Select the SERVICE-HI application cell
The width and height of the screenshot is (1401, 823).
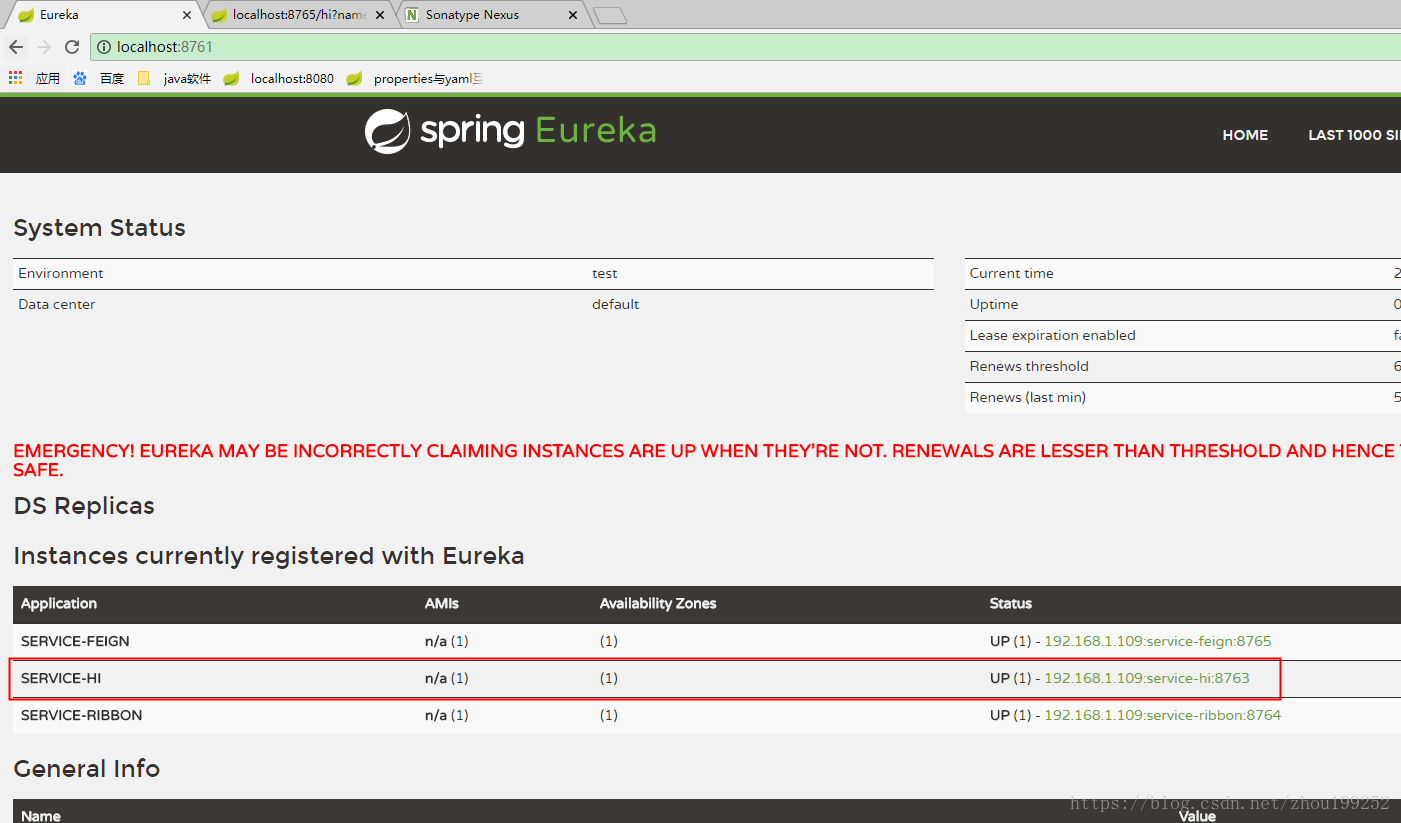coord(61,678)
